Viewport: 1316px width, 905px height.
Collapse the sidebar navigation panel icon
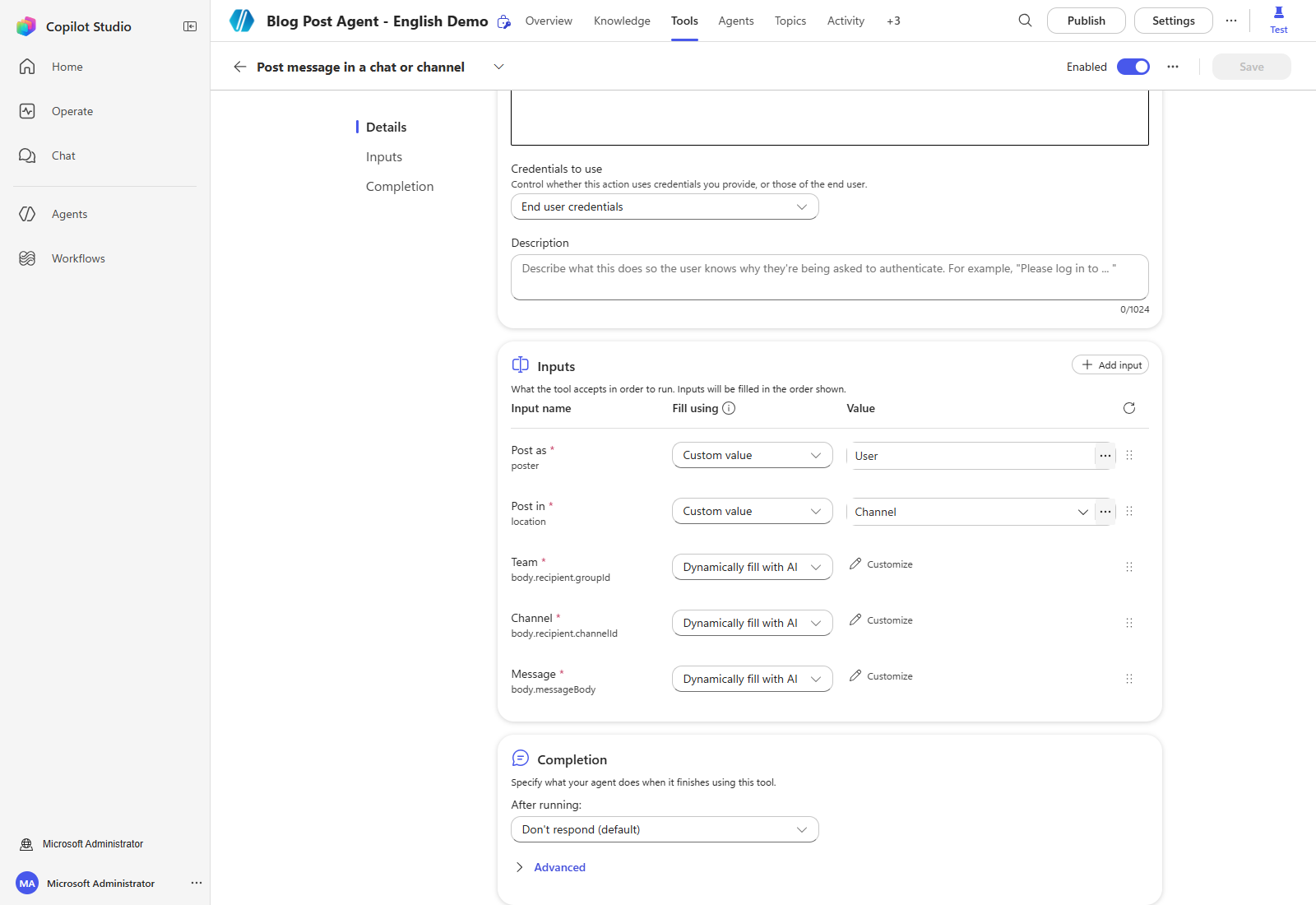(190, 26)
